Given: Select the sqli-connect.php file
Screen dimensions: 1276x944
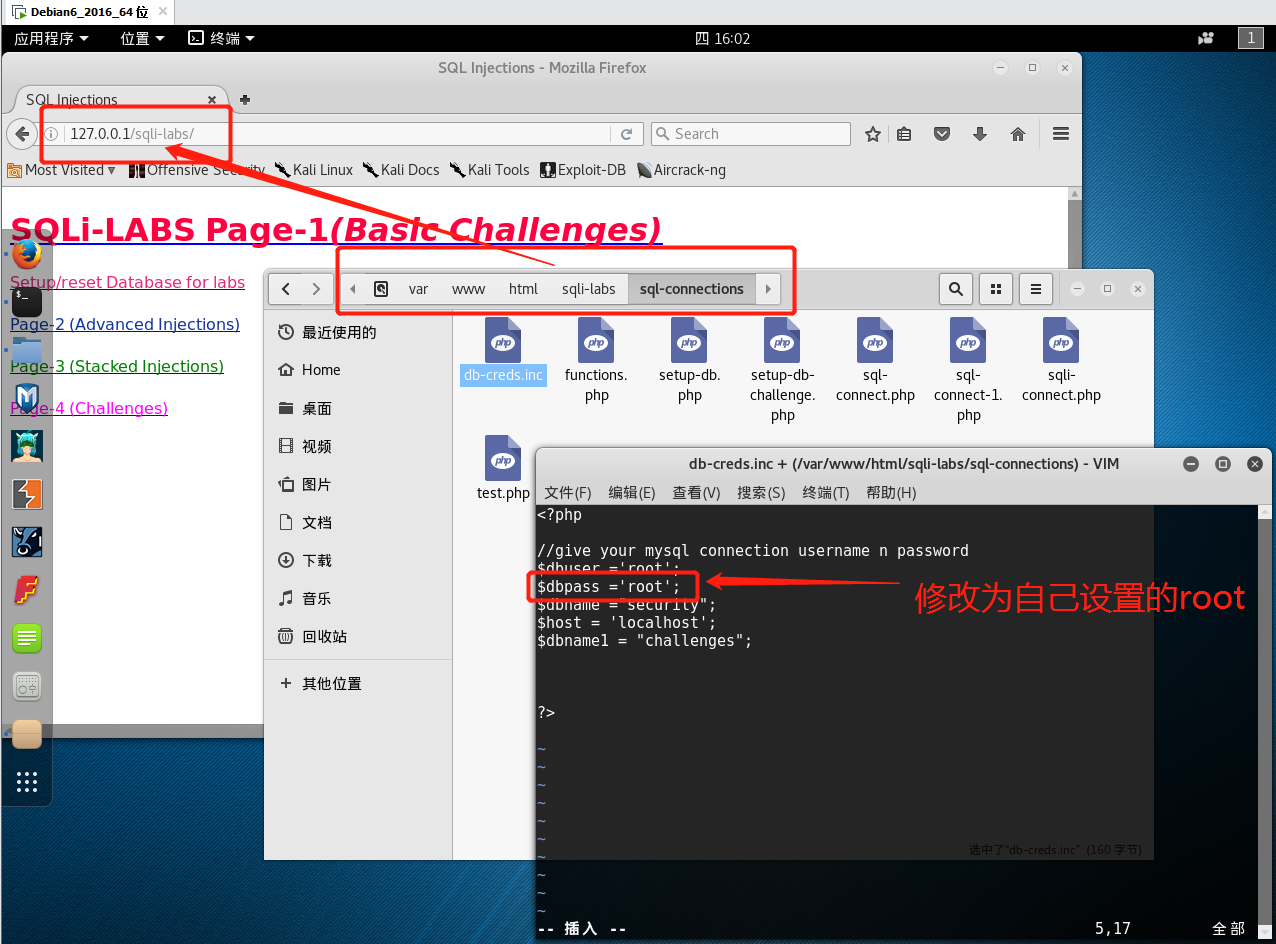Looking at the screenshot, I should (x=1061, y=360).
